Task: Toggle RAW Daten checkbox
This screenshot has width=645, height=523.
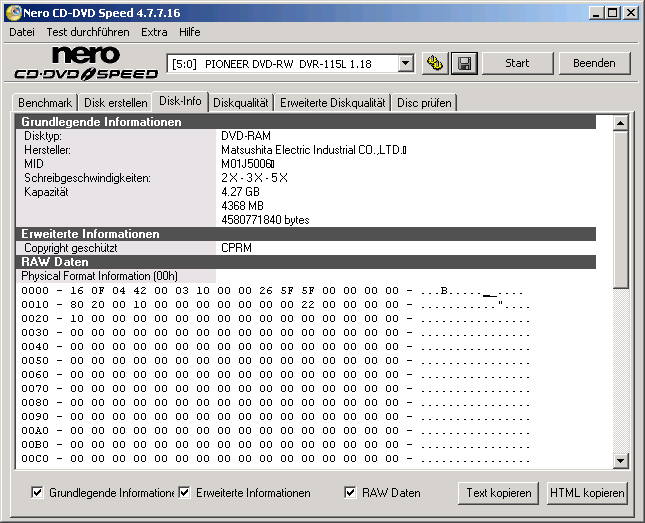Action: click(350, 492)
